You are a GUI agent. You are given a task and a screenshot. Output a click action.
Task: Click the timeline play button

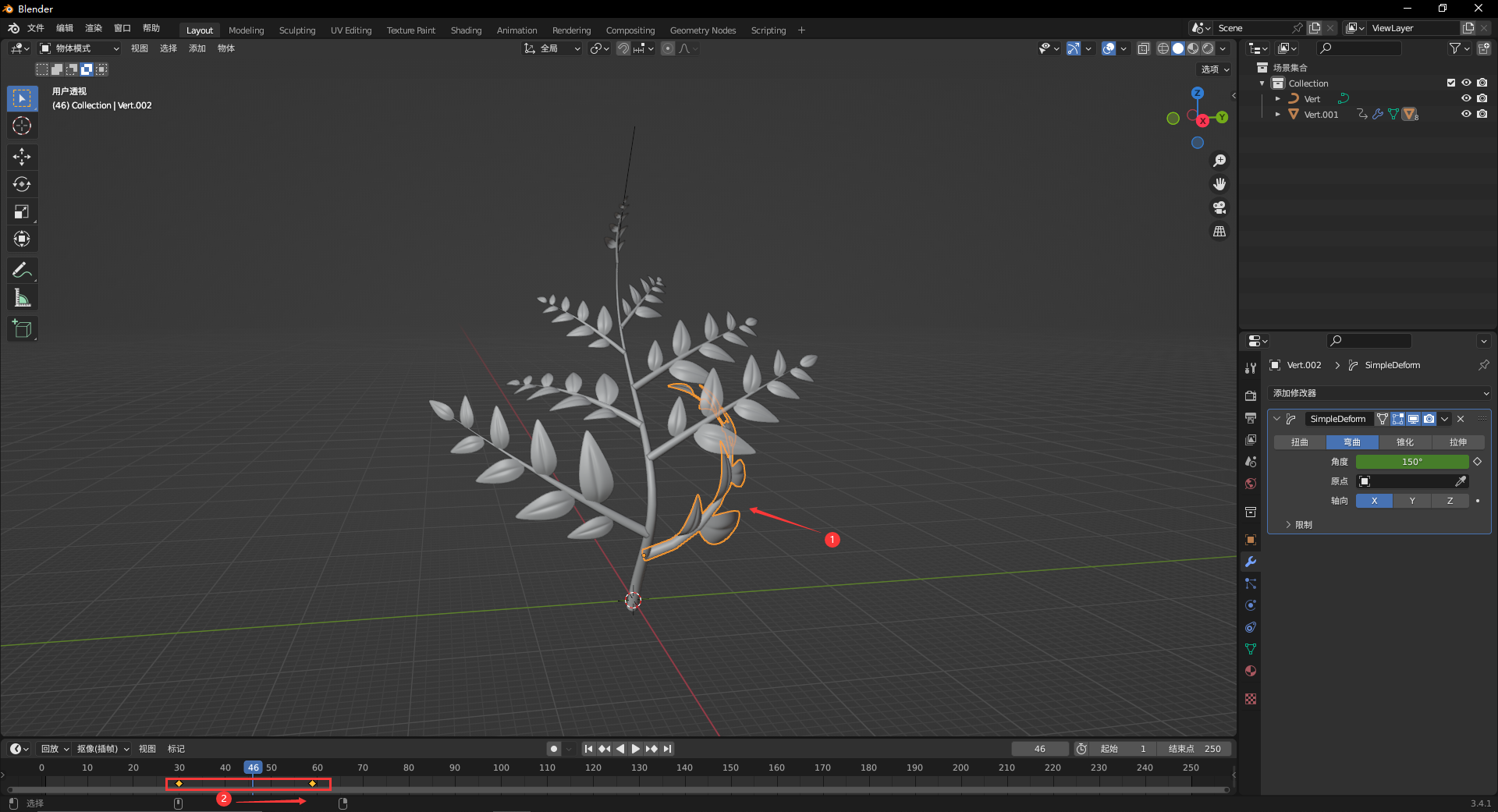point(636,749)
